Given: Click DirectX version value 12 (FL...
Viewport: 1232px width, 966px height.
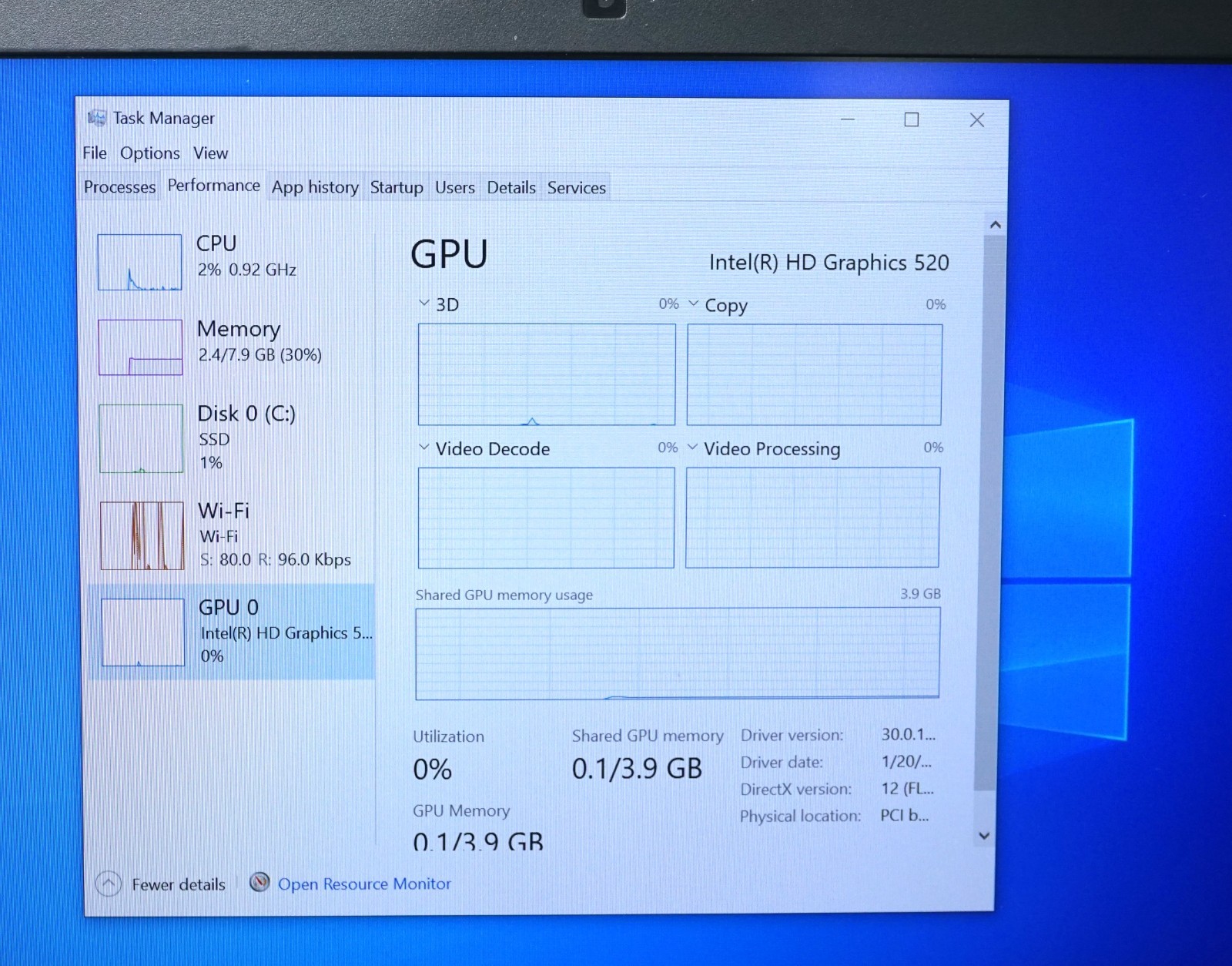Looking at the screenshot, I should point(907,788).
